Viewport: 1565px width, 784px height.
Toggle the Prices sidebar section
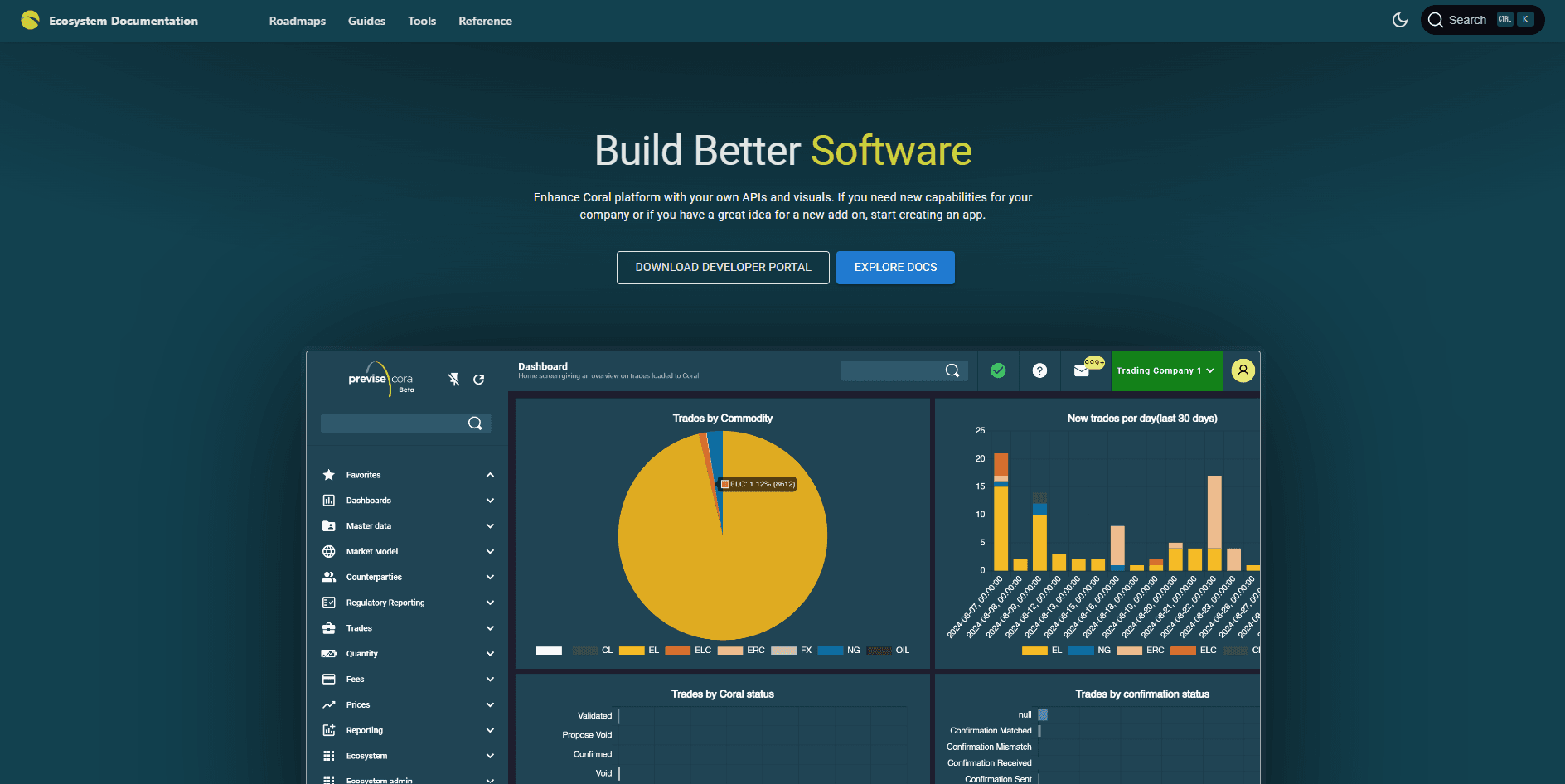[490, 704]
